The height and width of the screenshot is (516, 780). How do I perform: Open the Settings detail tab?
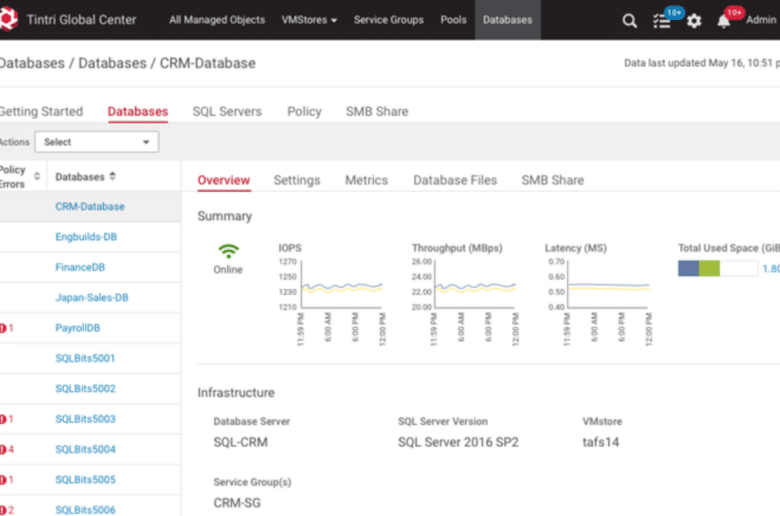[297, 180]
